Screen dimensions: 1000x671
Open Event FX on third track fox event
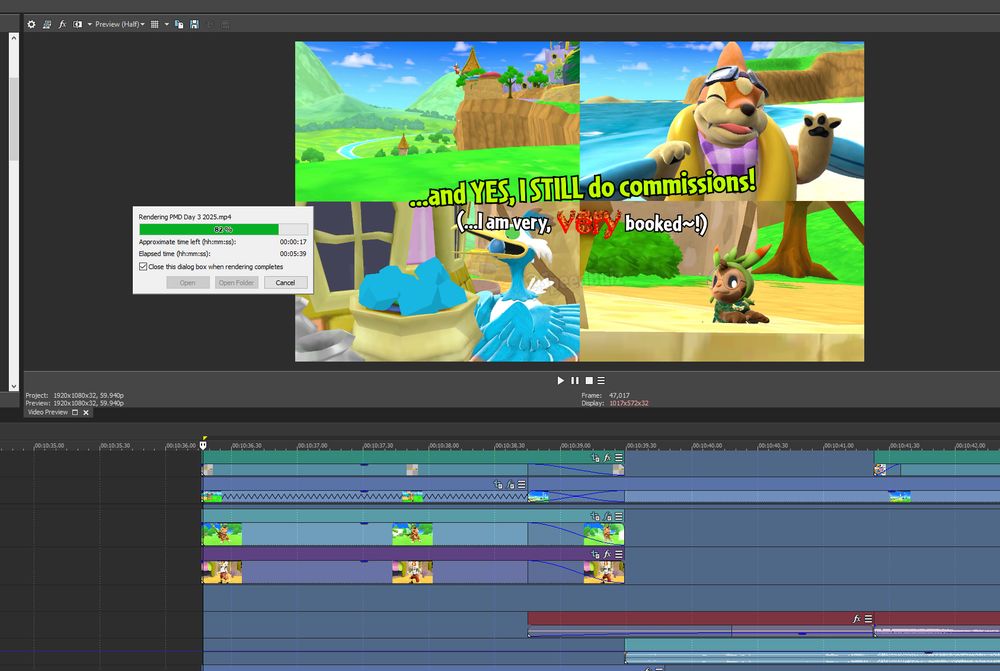[x=607, y=516]
